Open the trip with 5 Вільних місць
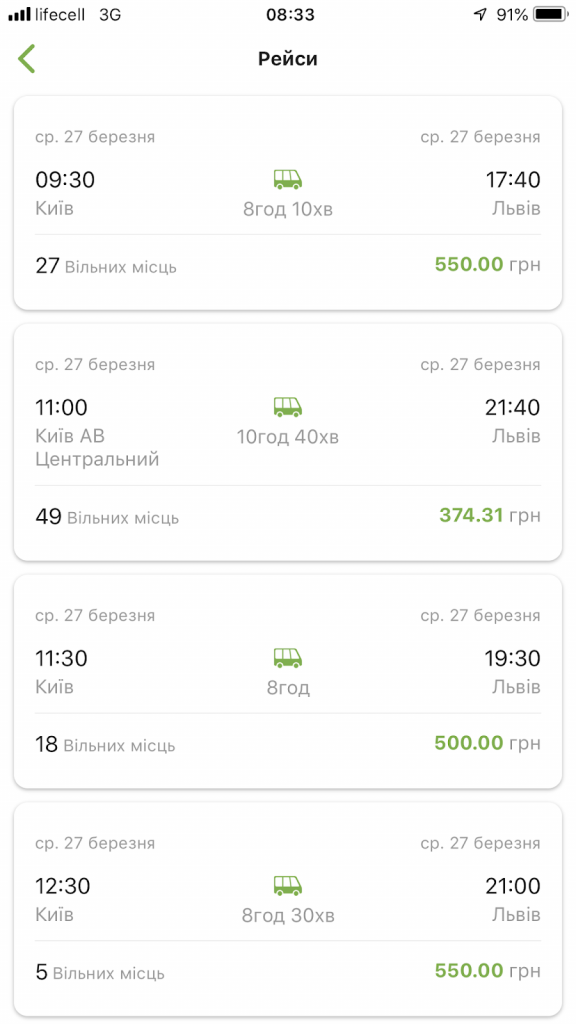 pos(288,909)
